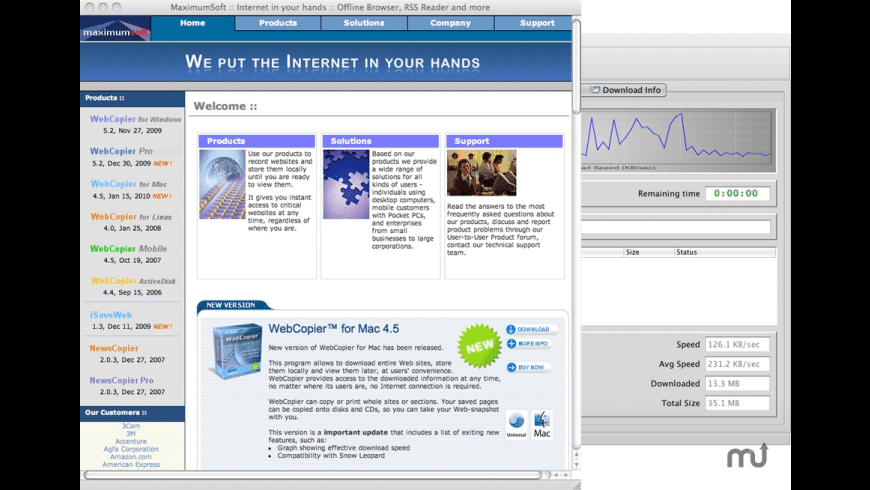This screenshot has width=870, height=490.
Task: Click the Products sidebar heading
Action: 105,98
